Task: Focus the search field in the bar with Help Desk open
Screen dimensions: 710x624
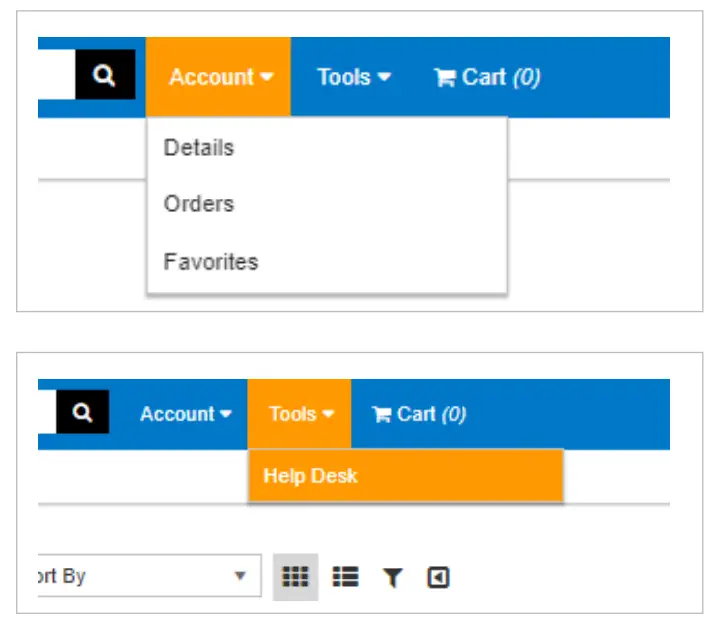Action: (47, 413)
